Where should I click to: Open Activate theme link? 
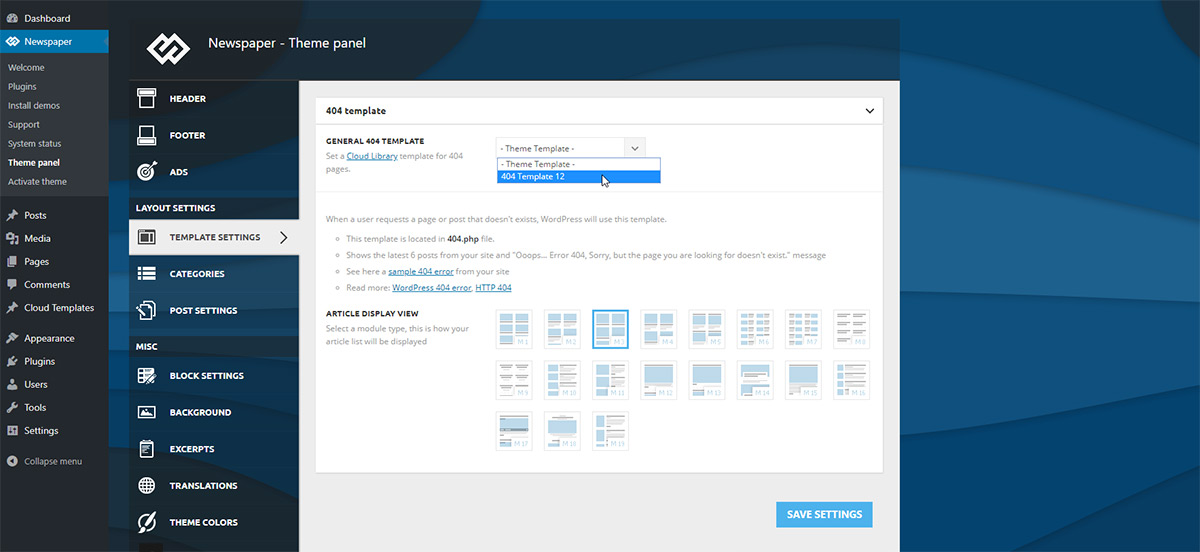point(37,182)
